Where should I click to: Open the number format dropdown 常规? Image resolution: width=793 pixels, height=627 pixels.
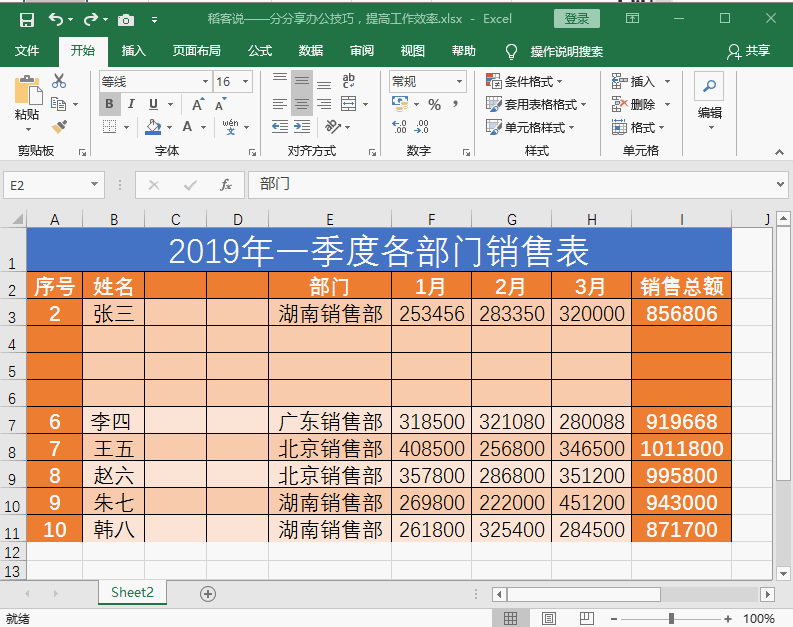pos(459,81)
